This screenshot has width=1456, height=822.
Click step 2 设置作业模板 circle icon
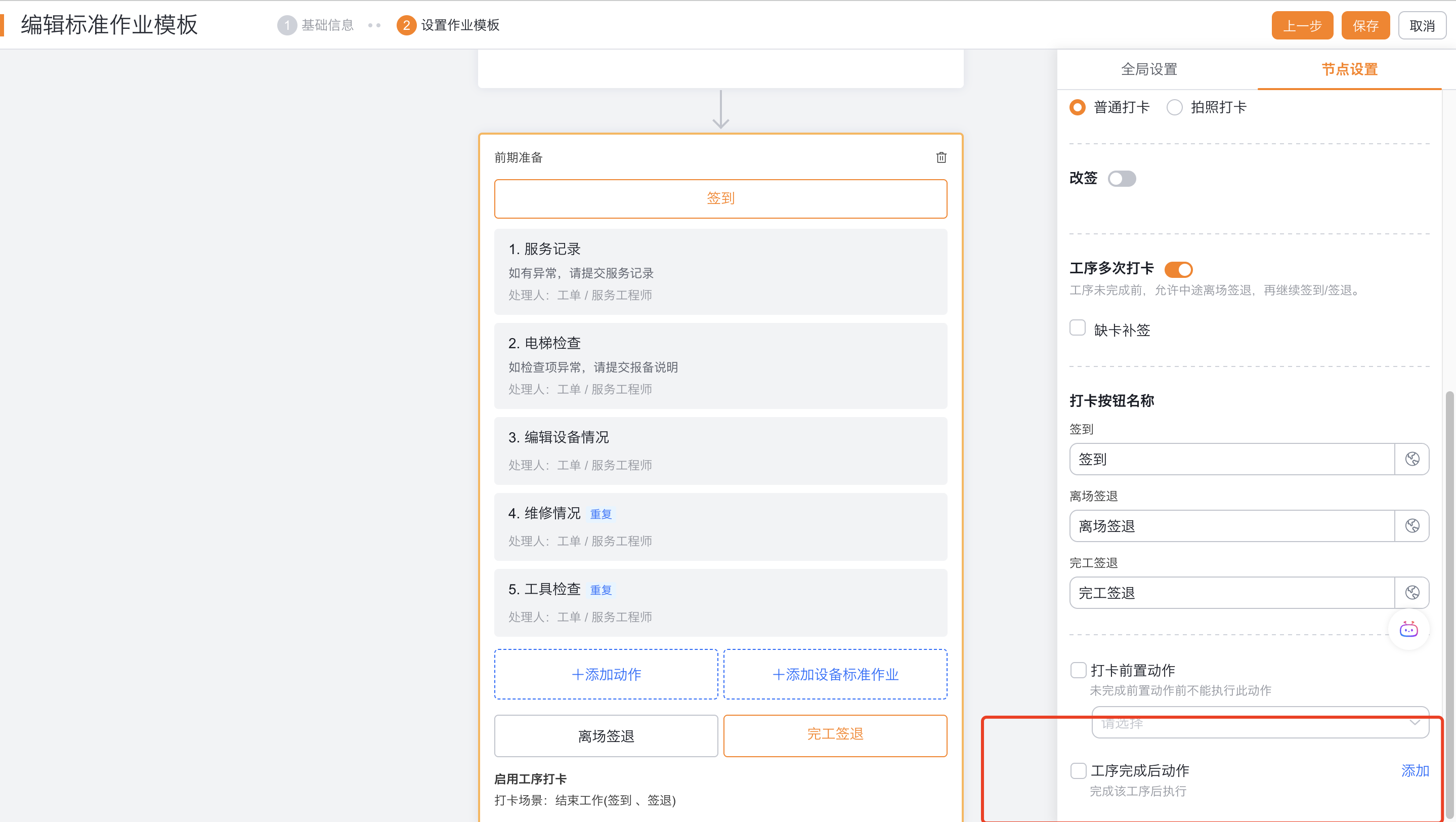[x=406, y=25]
